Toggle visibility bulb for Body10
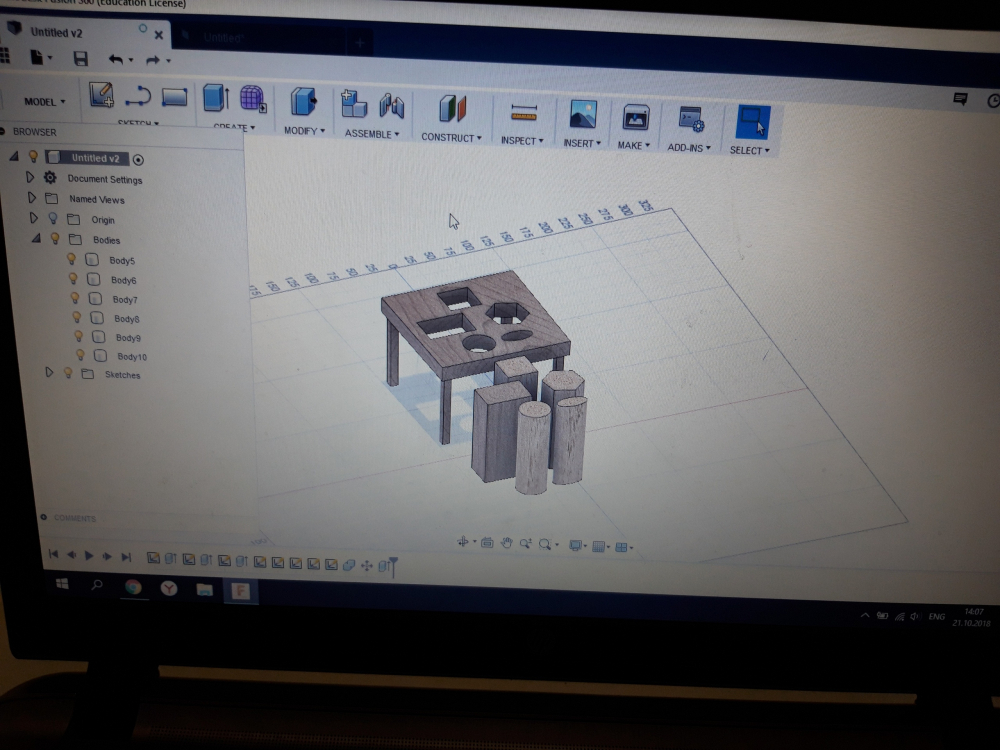 (x=80, y=355)
